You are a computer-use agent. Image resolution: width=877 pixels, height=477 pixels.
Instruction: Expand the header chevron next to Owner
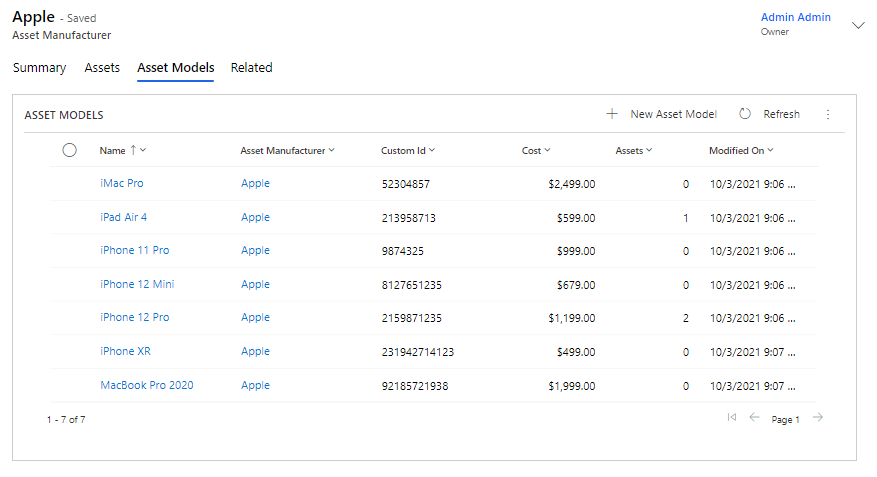[x=857, y=25]
